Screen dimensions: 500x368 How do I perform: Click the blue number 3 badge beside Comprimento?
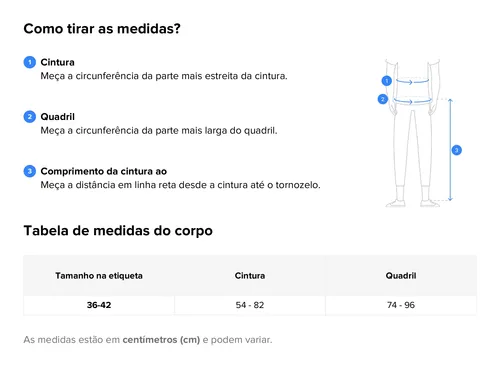[30, 171]
